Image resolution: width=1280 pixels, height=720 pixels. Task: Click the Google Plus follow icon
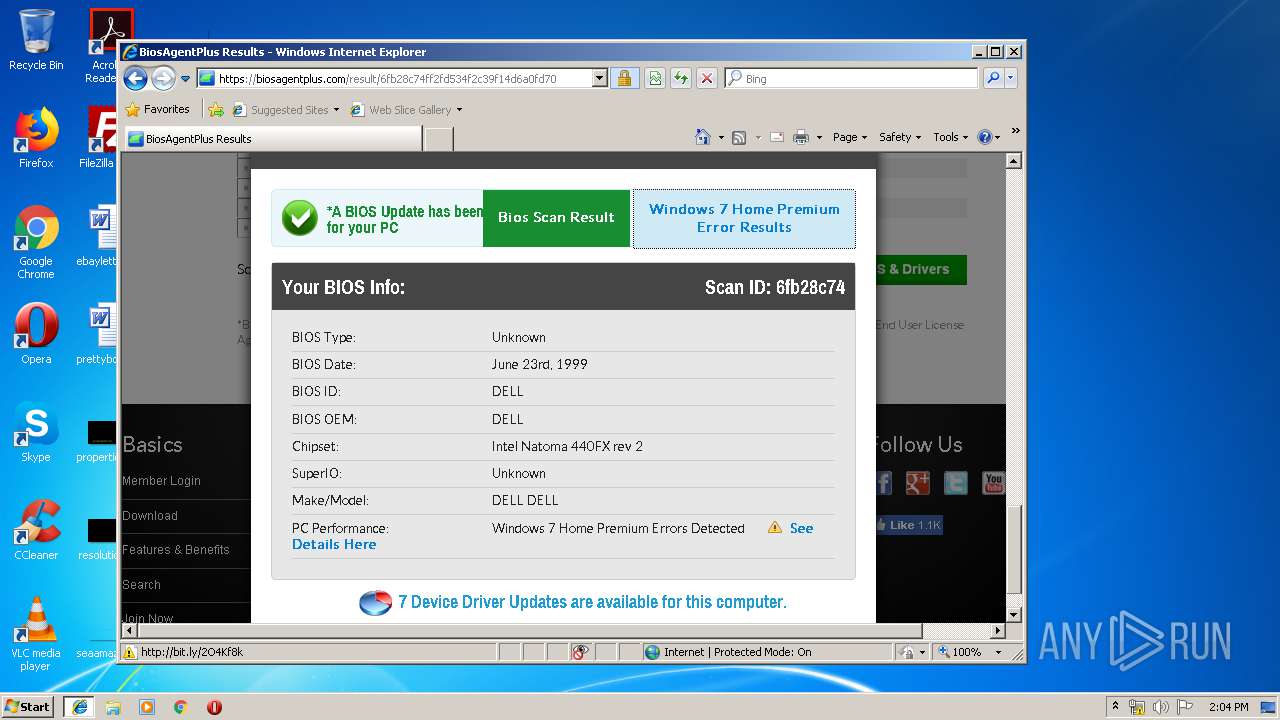coord(918,483)
